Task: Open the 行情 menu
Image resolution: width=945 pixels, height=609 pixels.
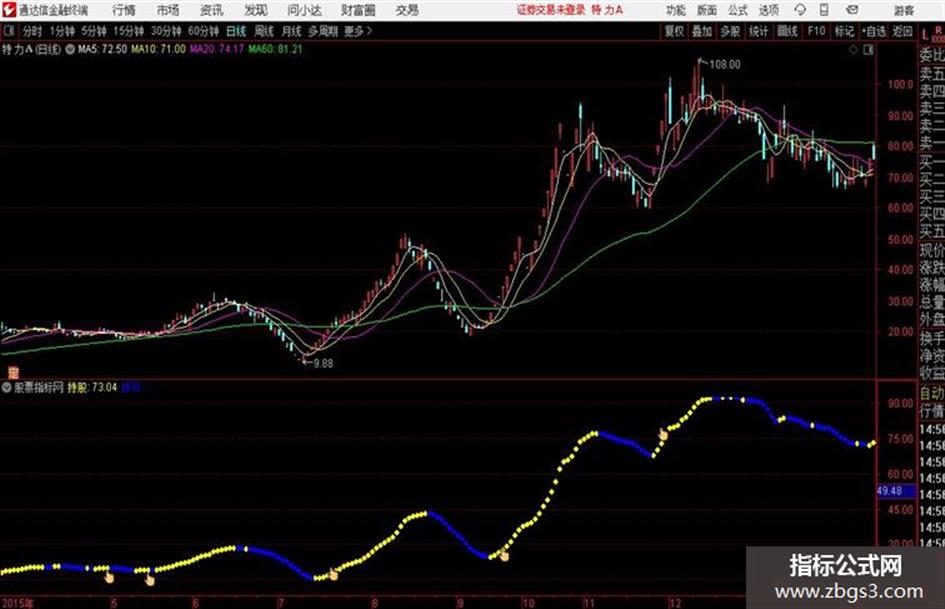Action: point(124,10)
